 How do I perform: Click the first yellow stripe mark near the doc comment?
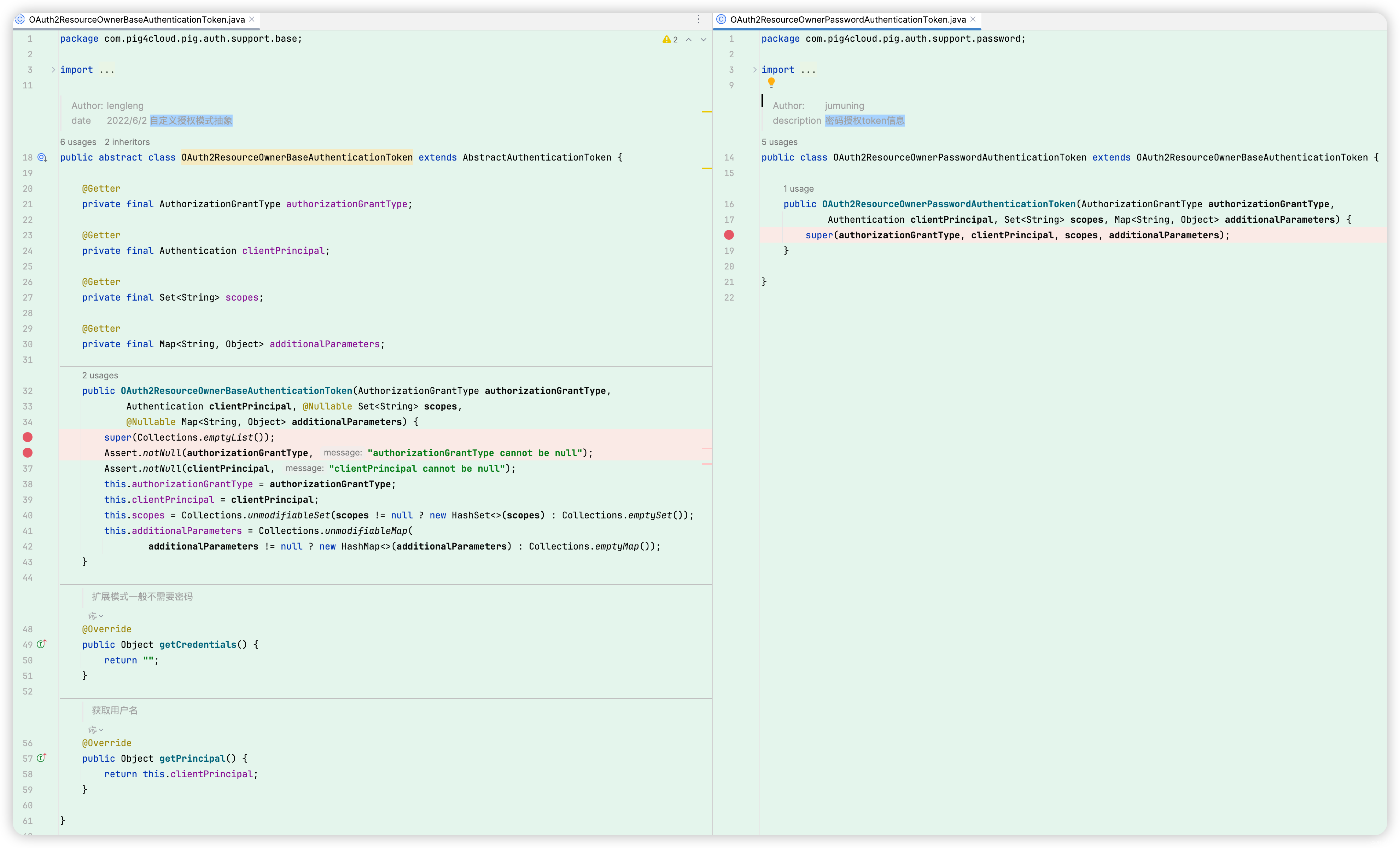click(x=707, y=111)
